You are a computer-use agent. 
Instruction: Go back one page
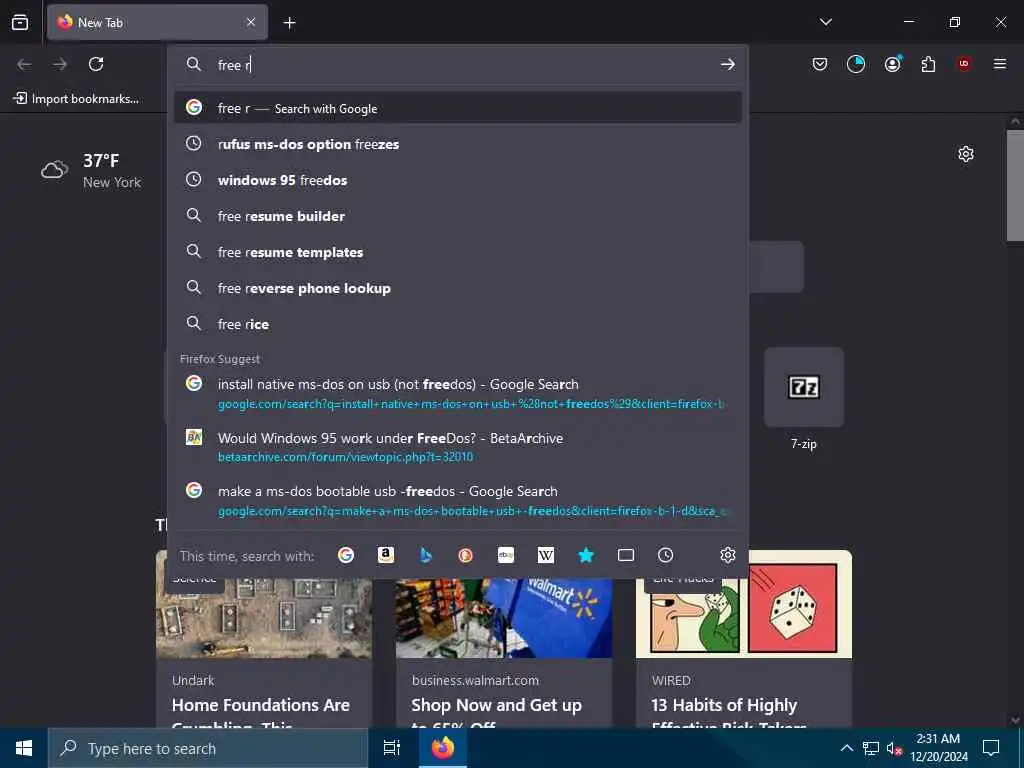24,64
